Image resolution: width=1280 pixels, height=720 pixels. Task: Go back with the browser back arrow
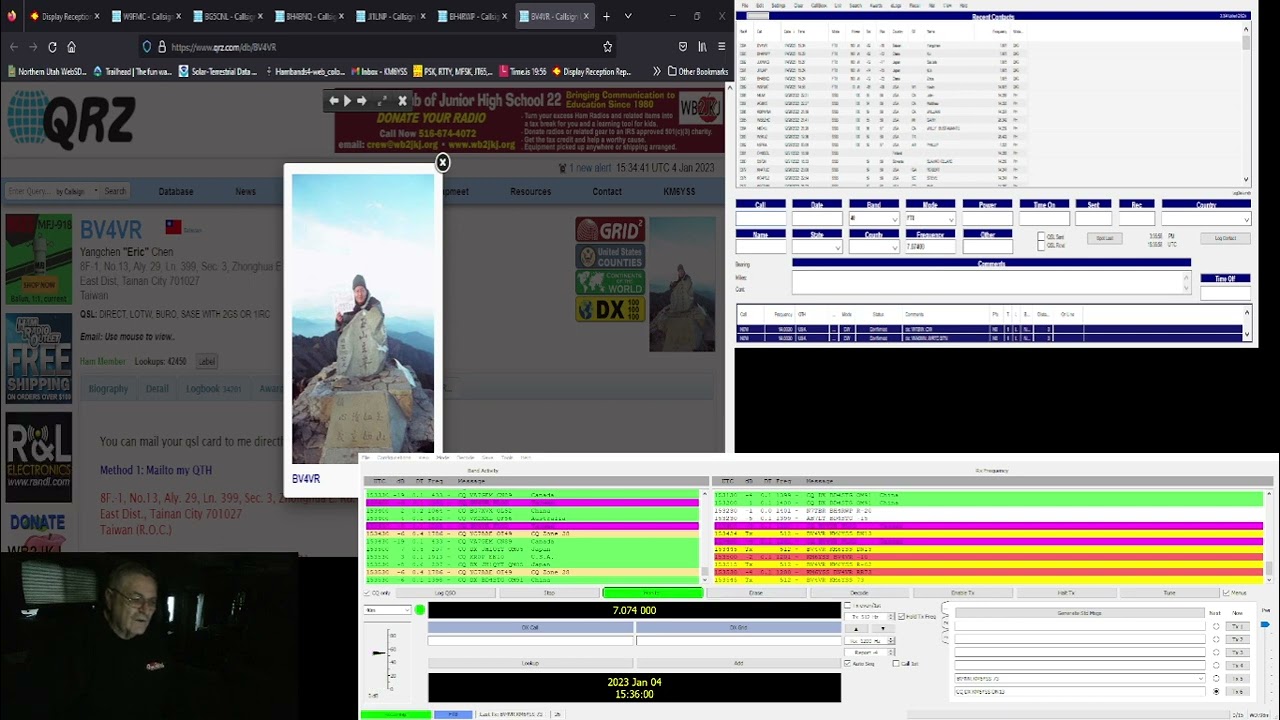pos(13,47)
